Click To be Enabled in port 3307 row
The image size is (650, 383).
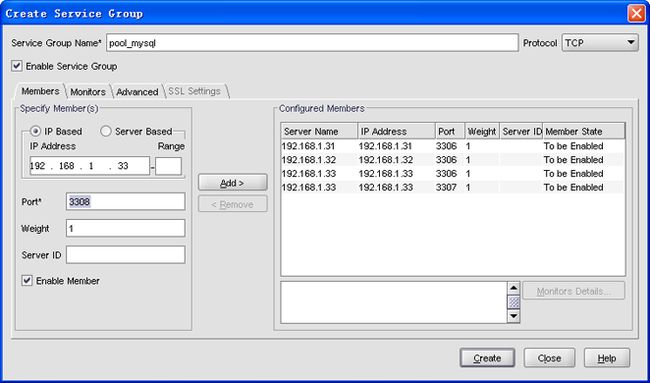[x=573, y=187]
